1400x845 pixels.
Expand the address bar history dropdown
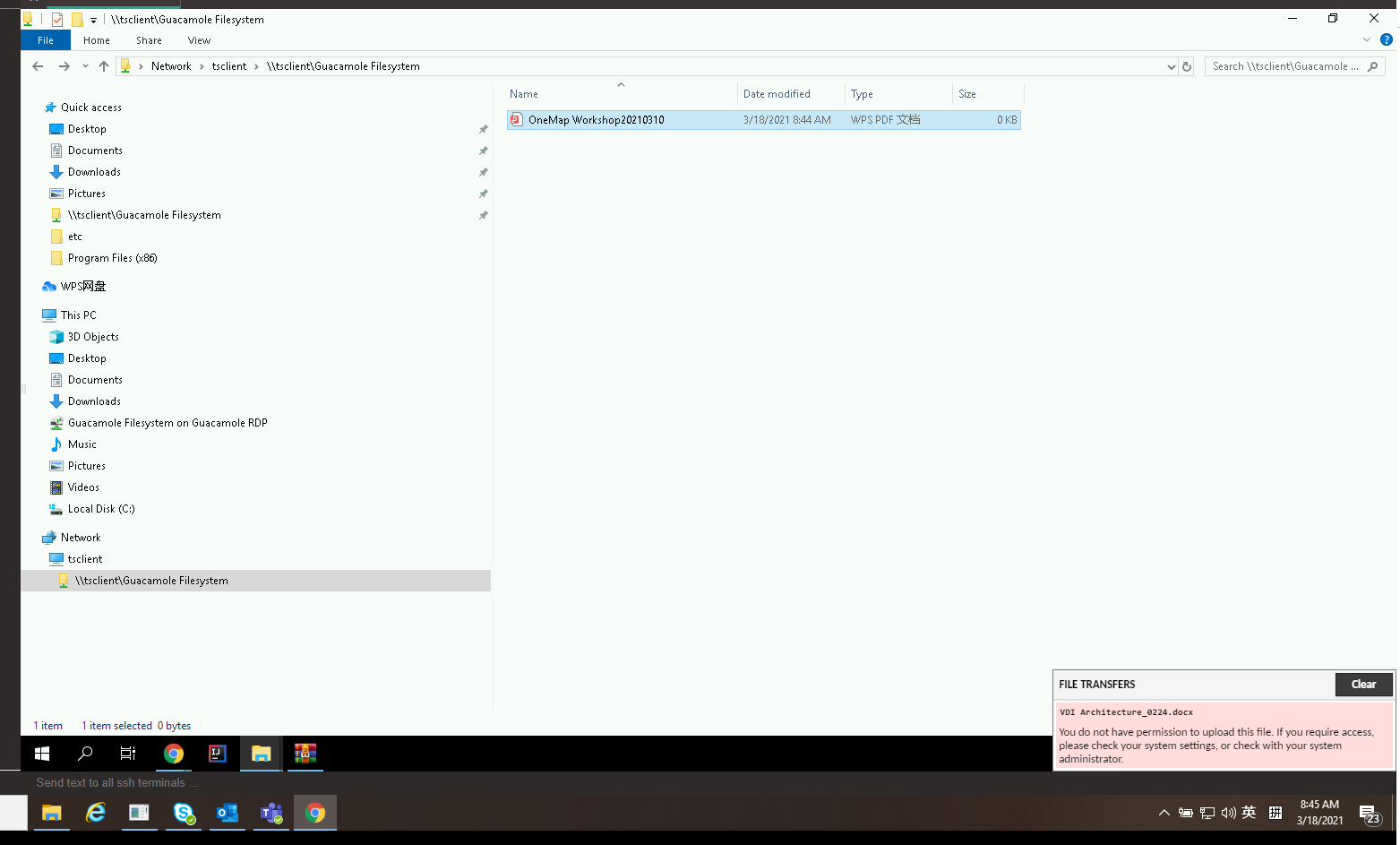click(1171, 66)
